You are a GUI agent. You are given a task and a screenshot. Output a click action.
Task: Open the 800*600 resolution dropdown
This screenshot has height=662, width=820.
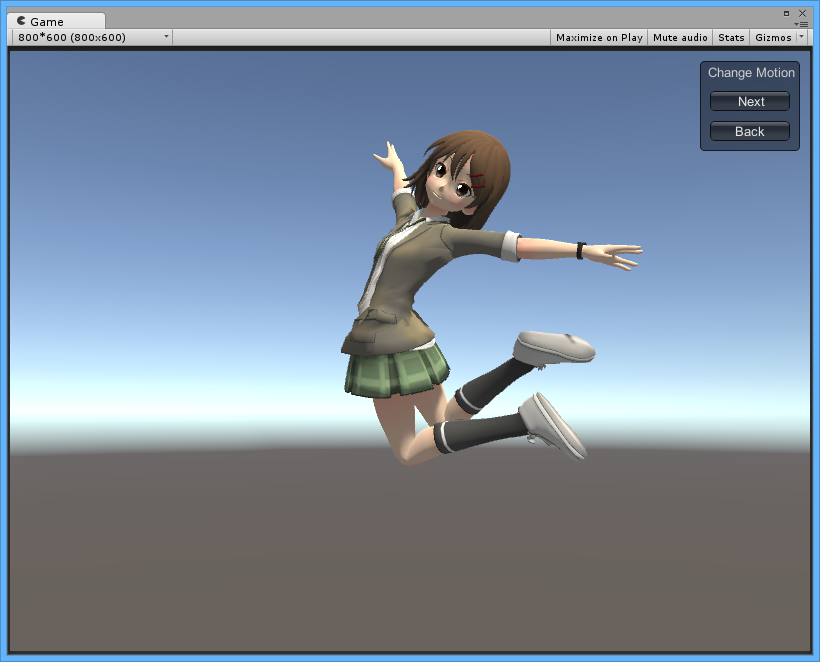(x=92, y=37)
